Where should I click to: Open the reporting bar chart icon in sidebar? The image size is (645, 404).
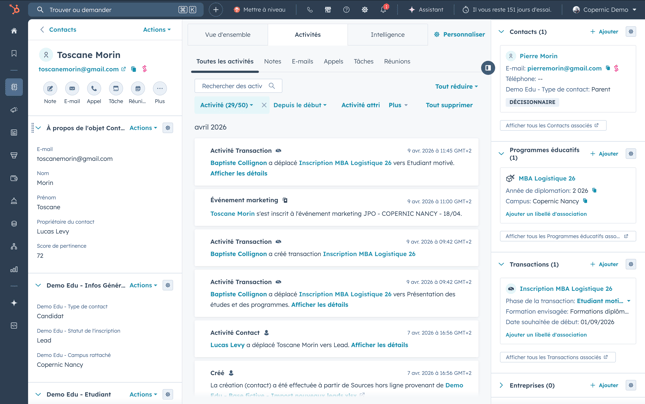click(x=14, y=269)
